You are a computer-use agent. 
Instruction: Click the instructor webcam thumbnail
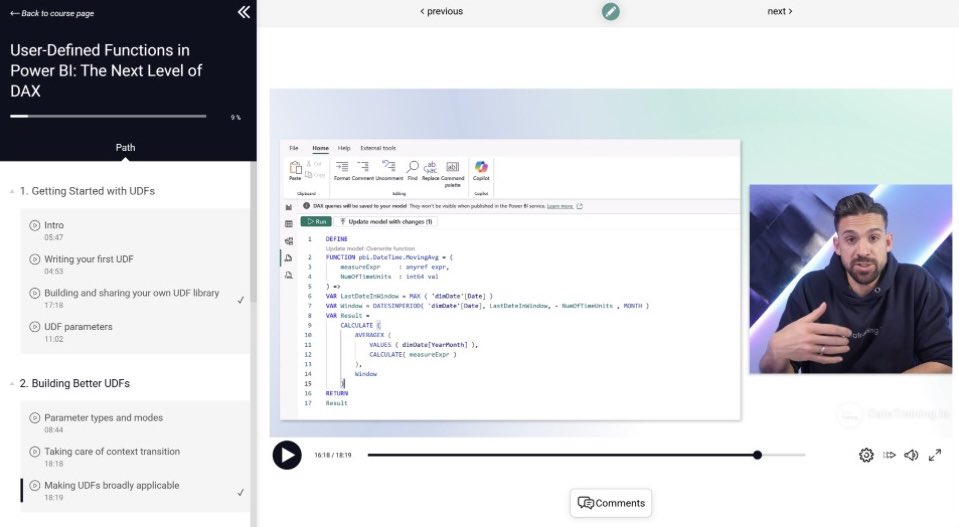(850, 279)
